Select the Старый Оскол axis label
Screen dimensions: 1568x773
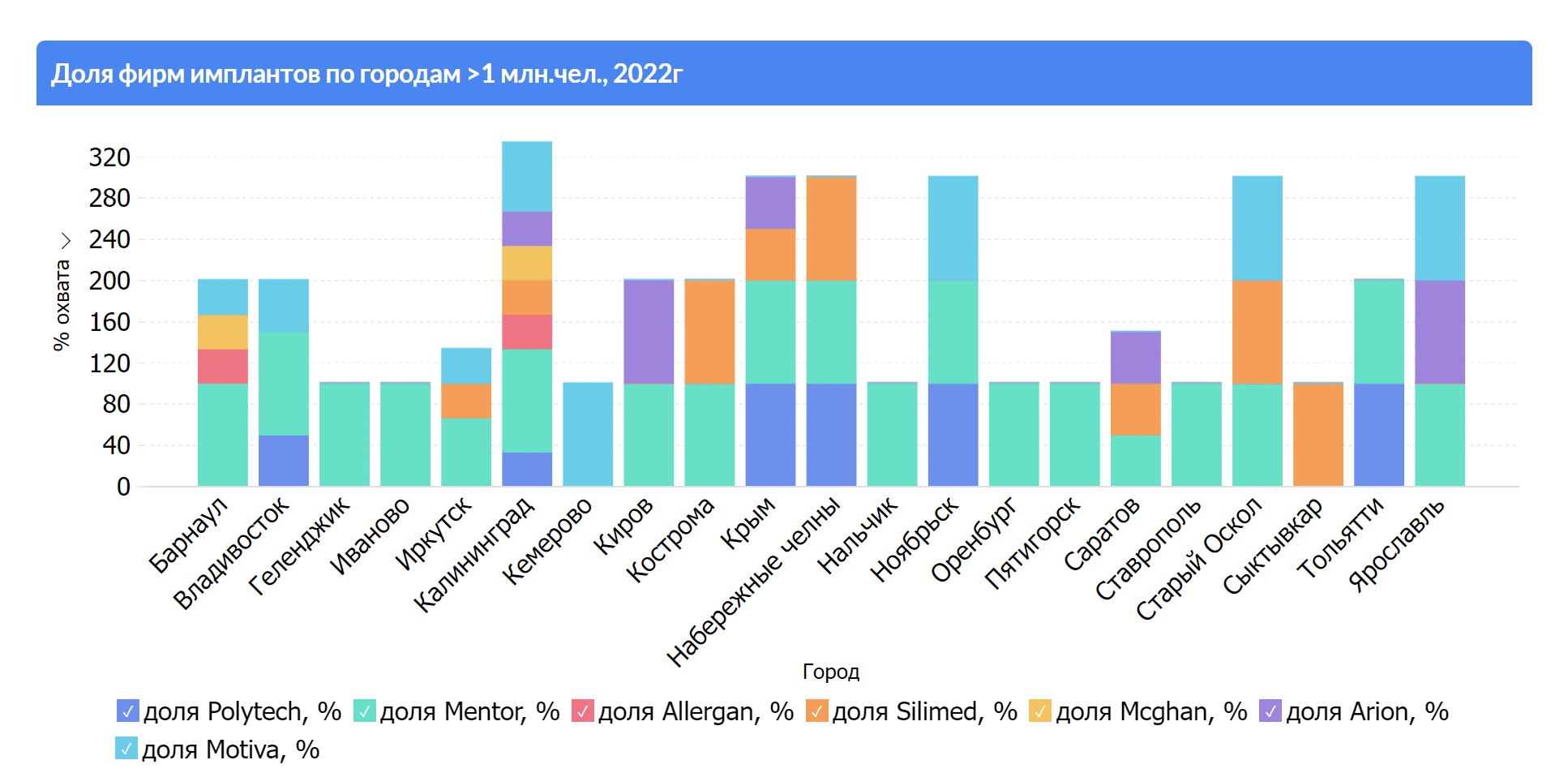pyautogui.click(x=1200, y=559)
